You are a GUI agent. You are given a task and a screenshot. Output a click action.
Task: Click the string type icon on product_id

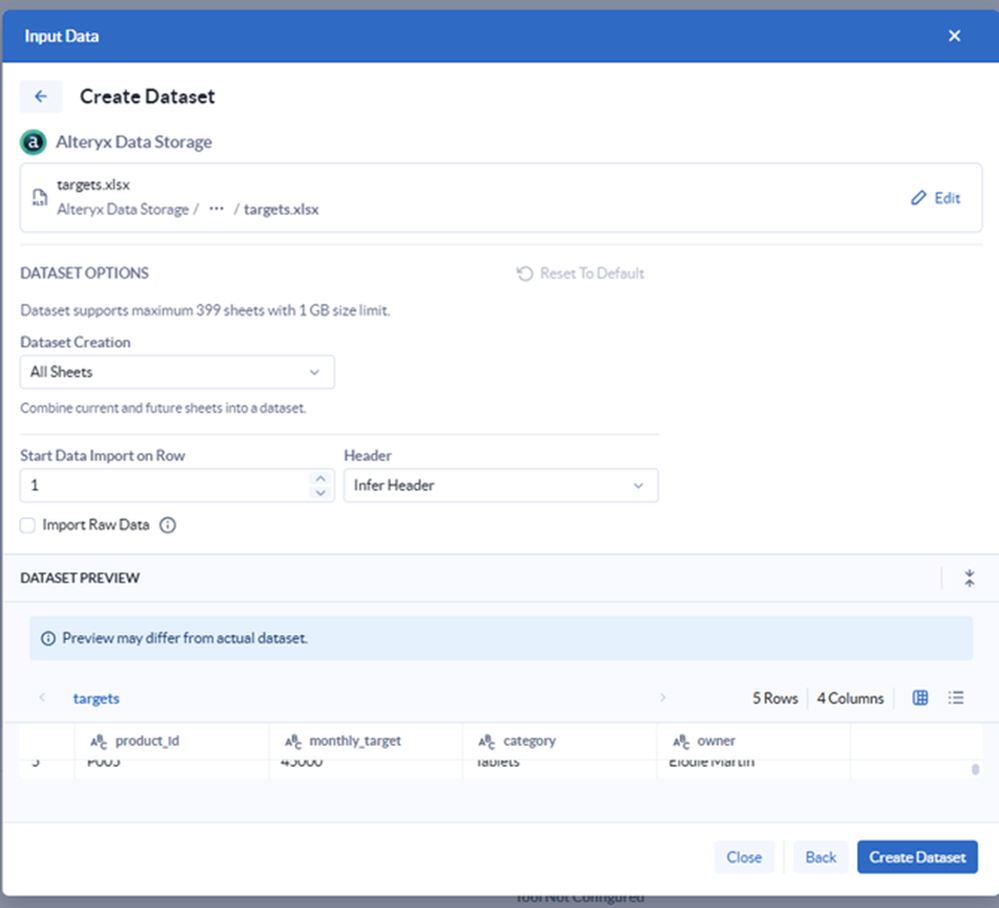[x=99, y=742]
